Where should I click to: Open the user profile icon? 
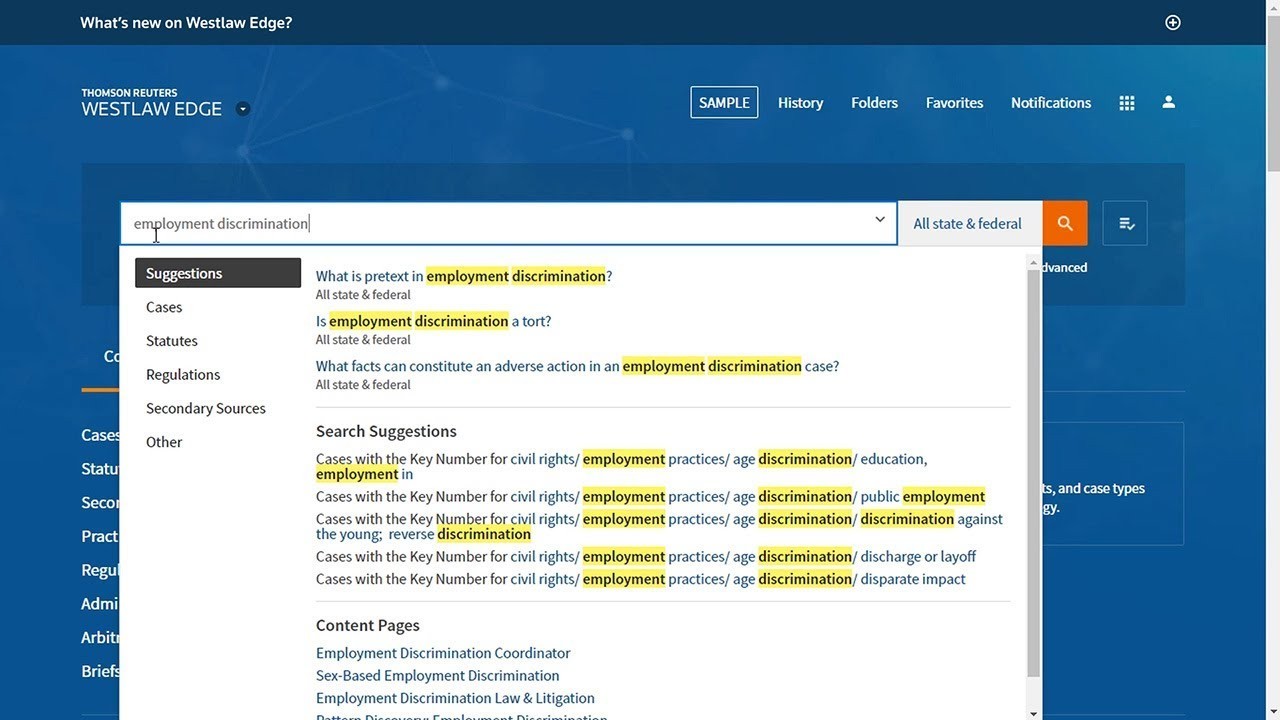tap(1168, 103)
